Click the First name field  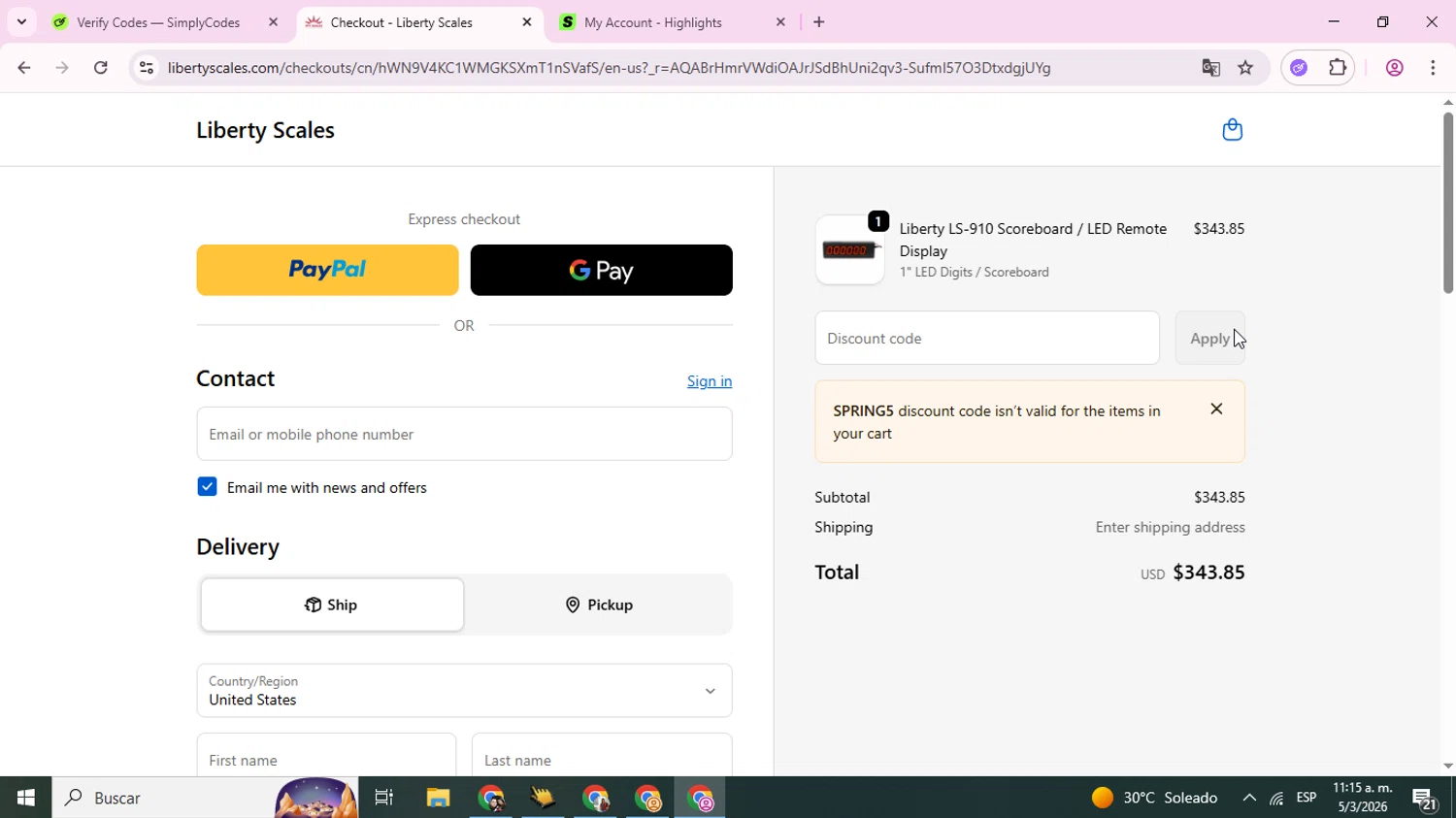(326, 756)
